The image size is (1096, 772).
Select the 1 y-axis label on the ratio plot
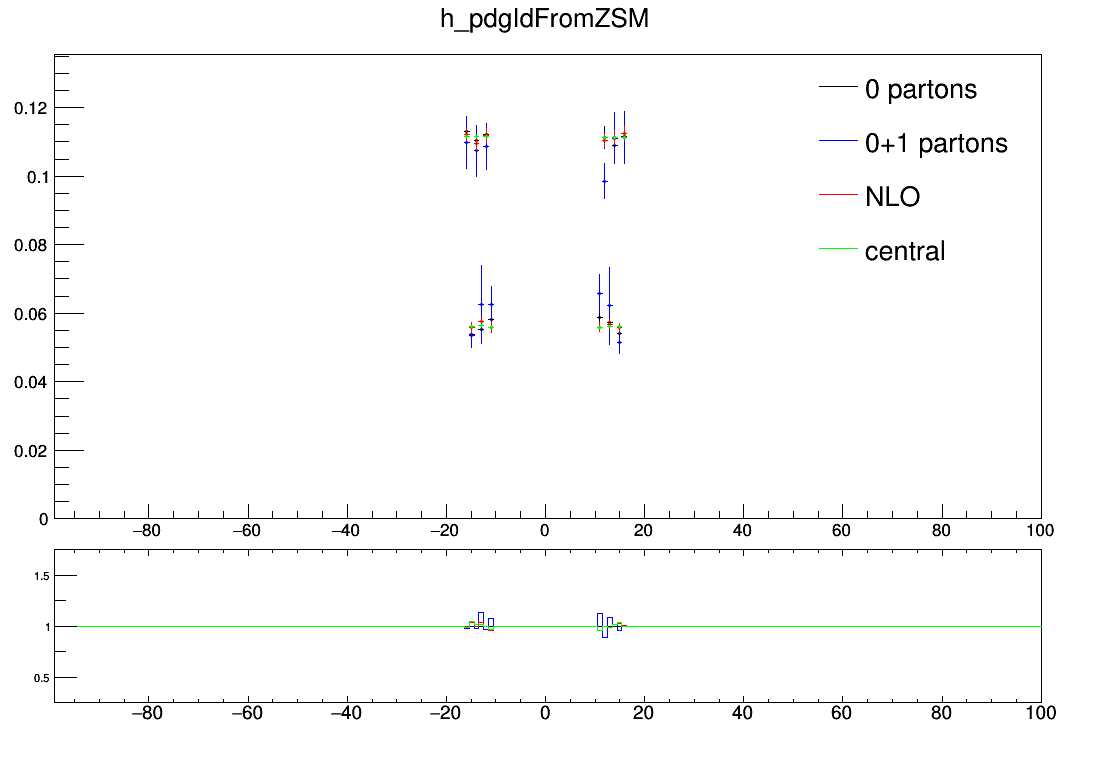click(48, 627)
